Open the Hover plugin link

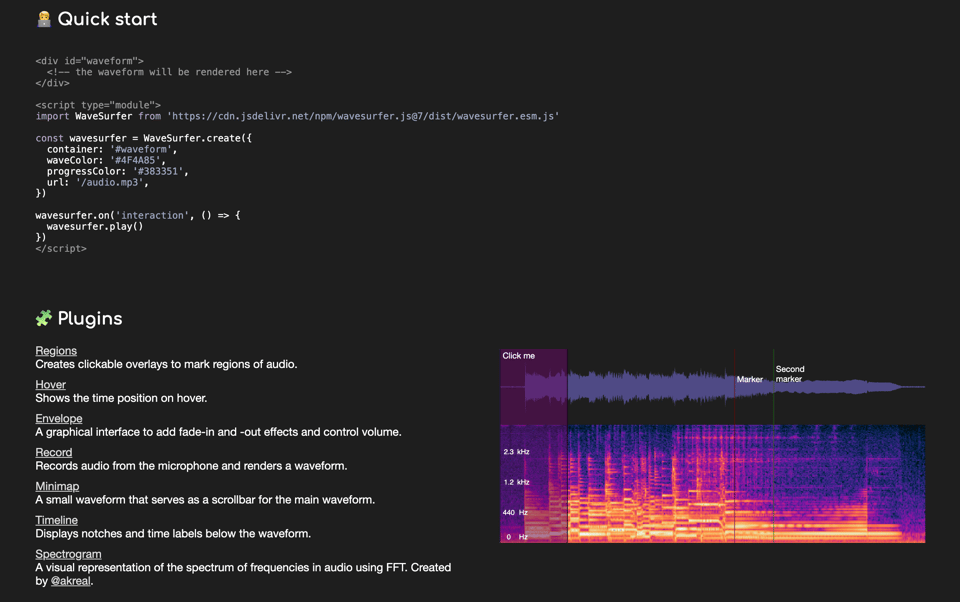click(50, 385)
